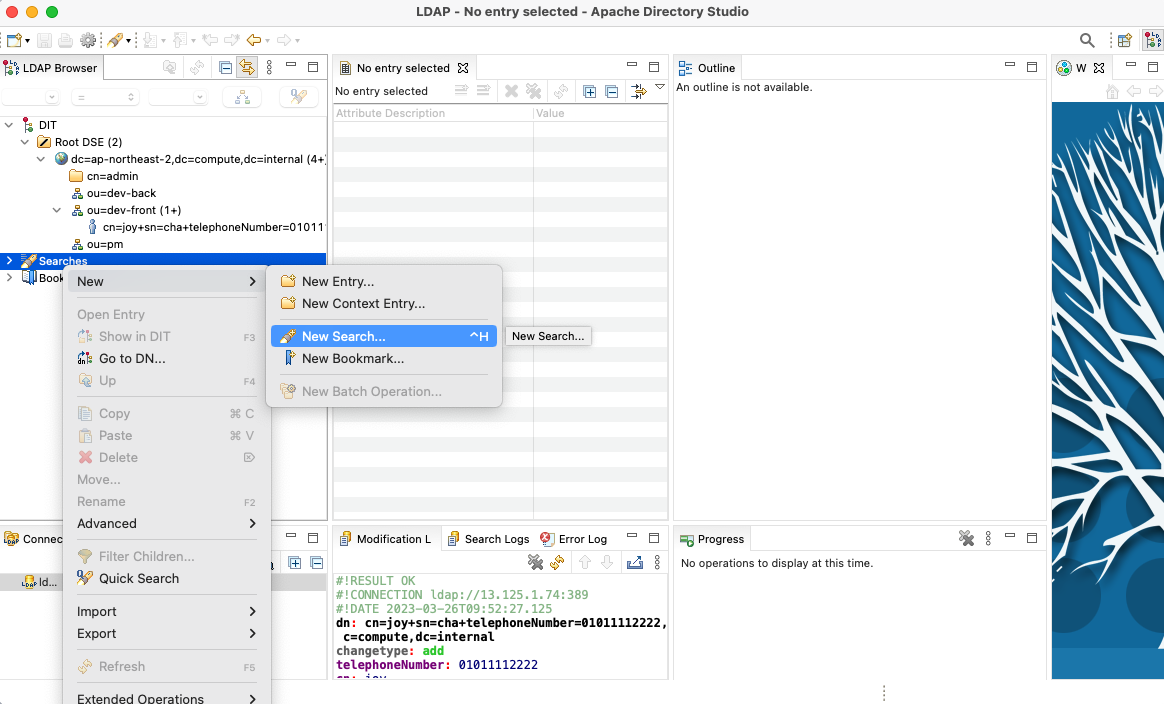Collapse all in the Connections view toolbar

point(316,563)
